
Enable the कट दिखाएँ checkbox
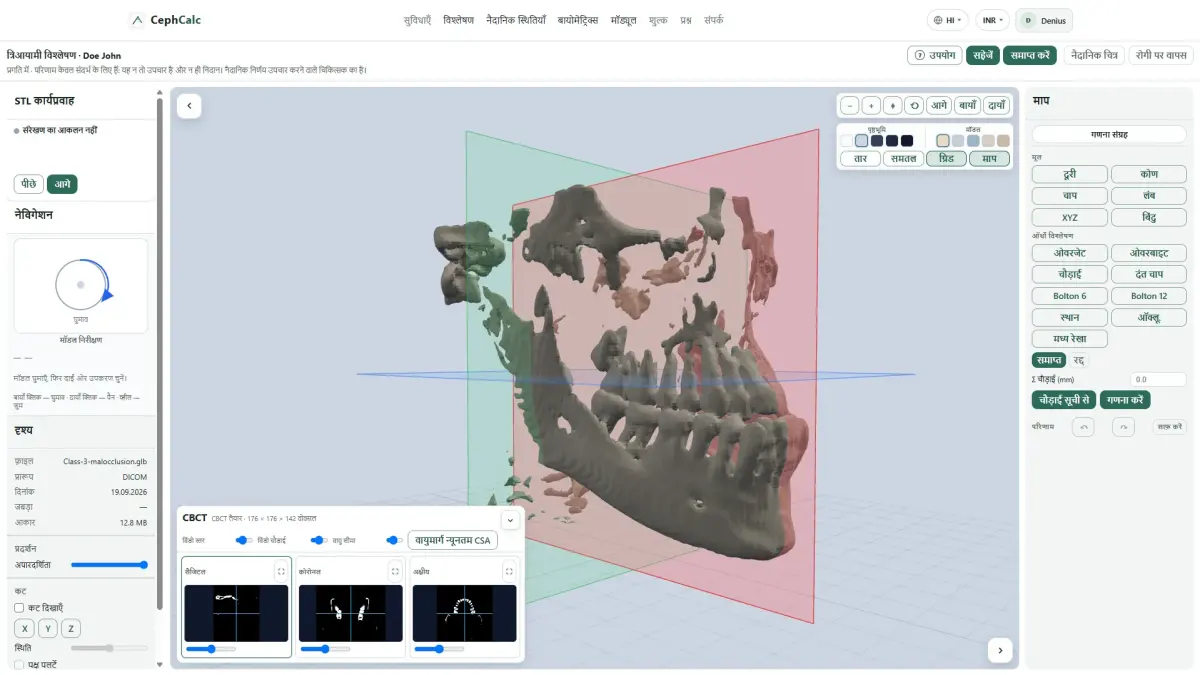(x=19, y=607)
